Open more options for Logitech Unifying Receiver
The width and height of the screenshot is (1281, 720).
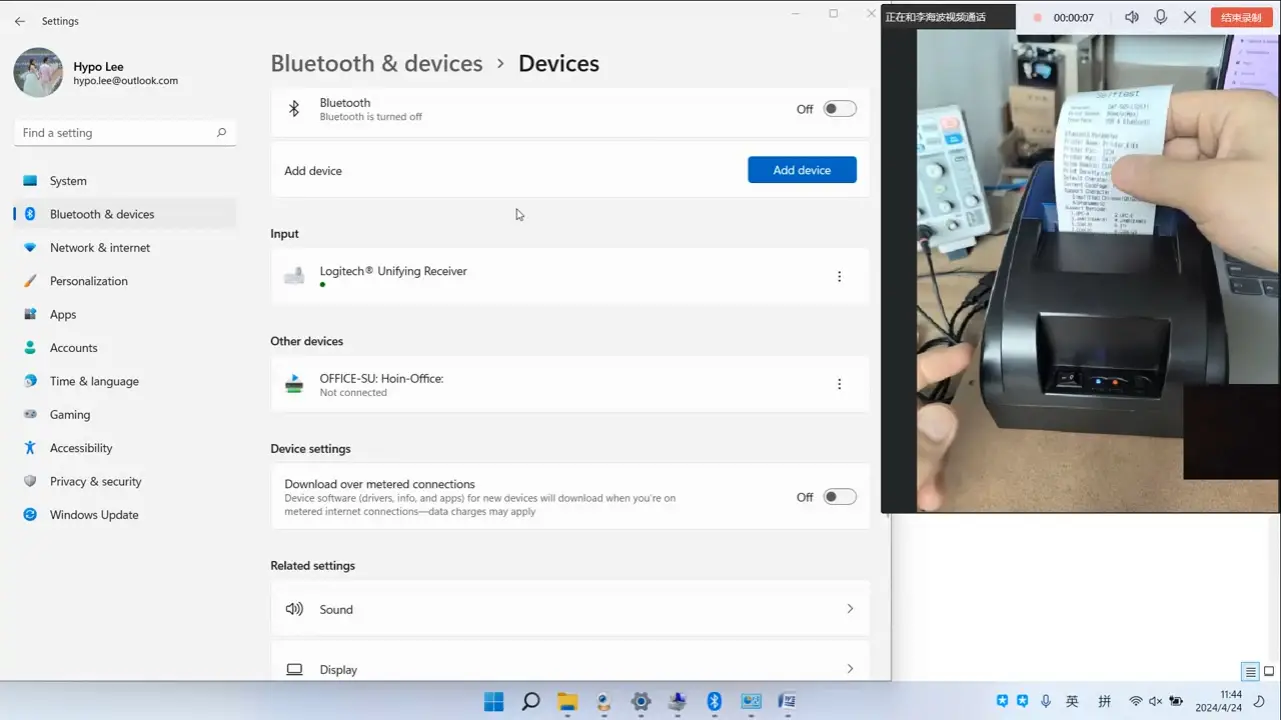[839, 277]
